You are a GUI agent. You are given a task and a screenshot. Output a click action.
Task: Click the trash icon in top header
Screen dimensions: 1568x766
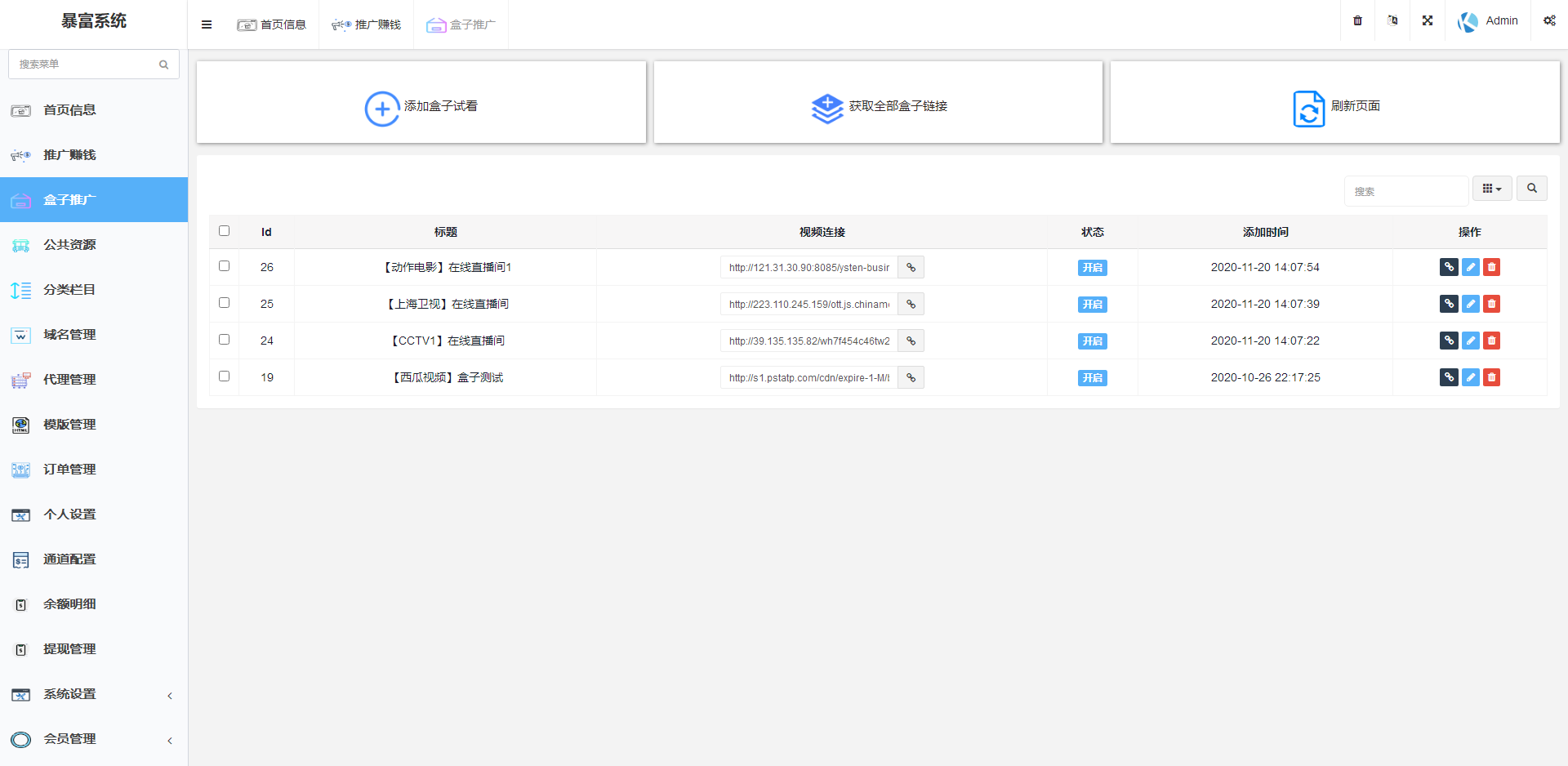click(1357, 20)
